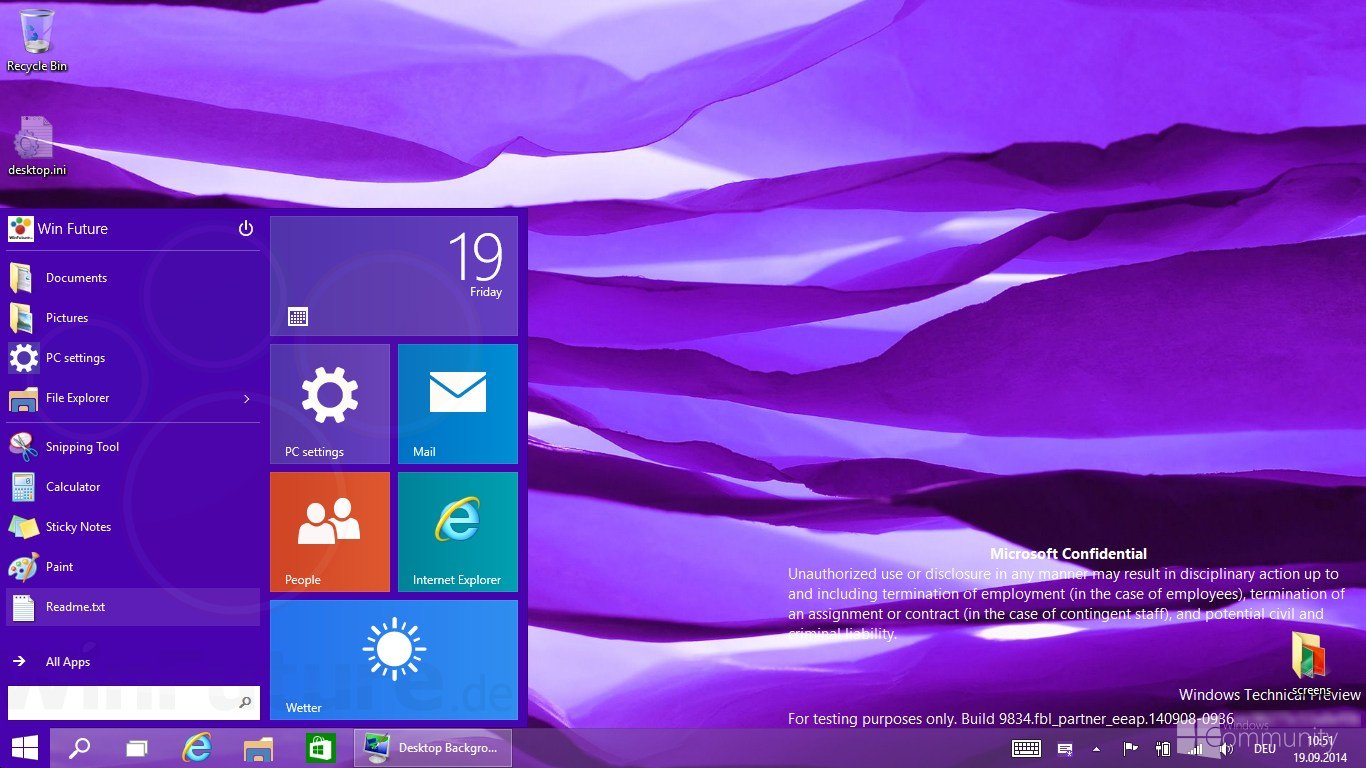Launch File Explorer from the Start menu list

[x=133, y=398]
